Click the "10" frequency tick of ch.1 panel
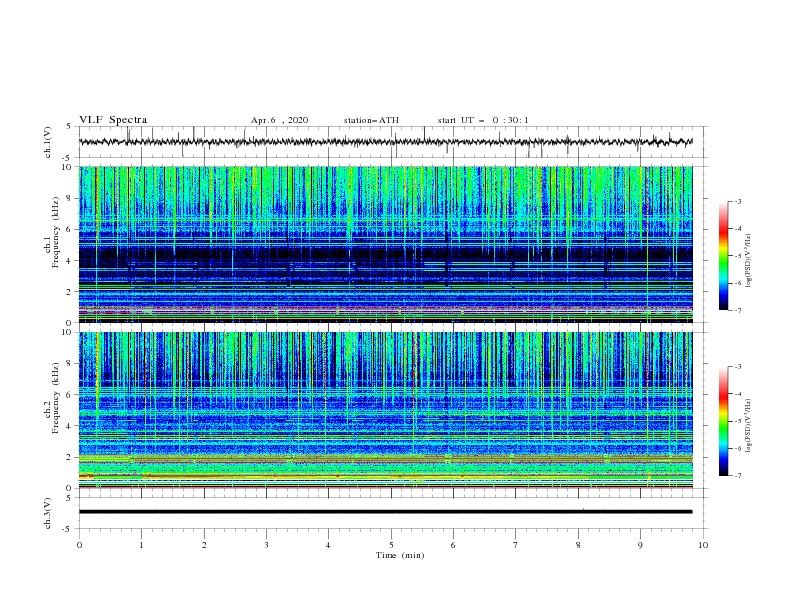This screenshot has height=612, width=792. [x=67, y=167]
